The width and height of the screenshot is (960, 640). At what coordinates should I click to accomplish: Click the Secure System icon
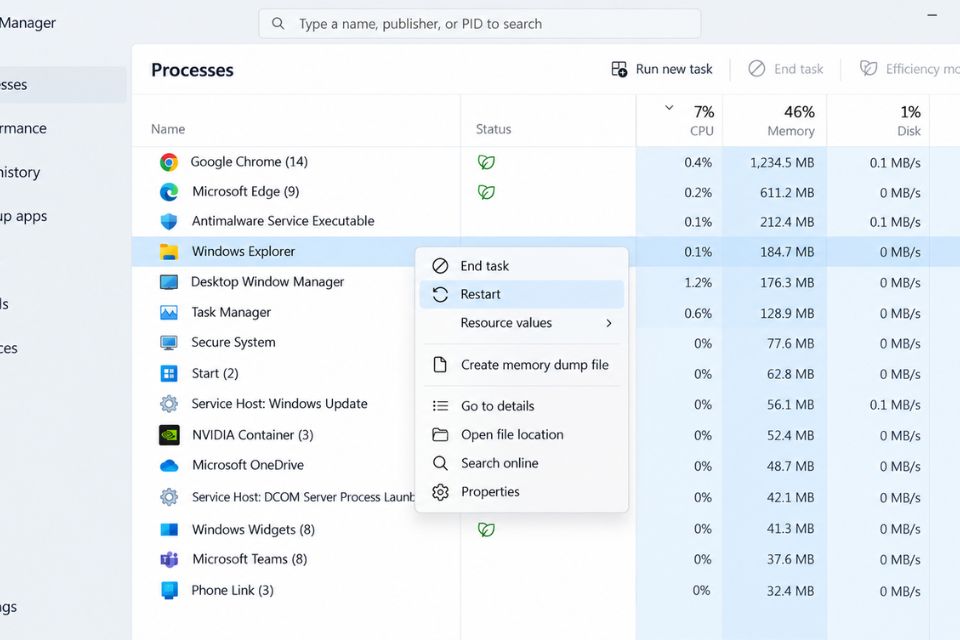click(169, 343)
